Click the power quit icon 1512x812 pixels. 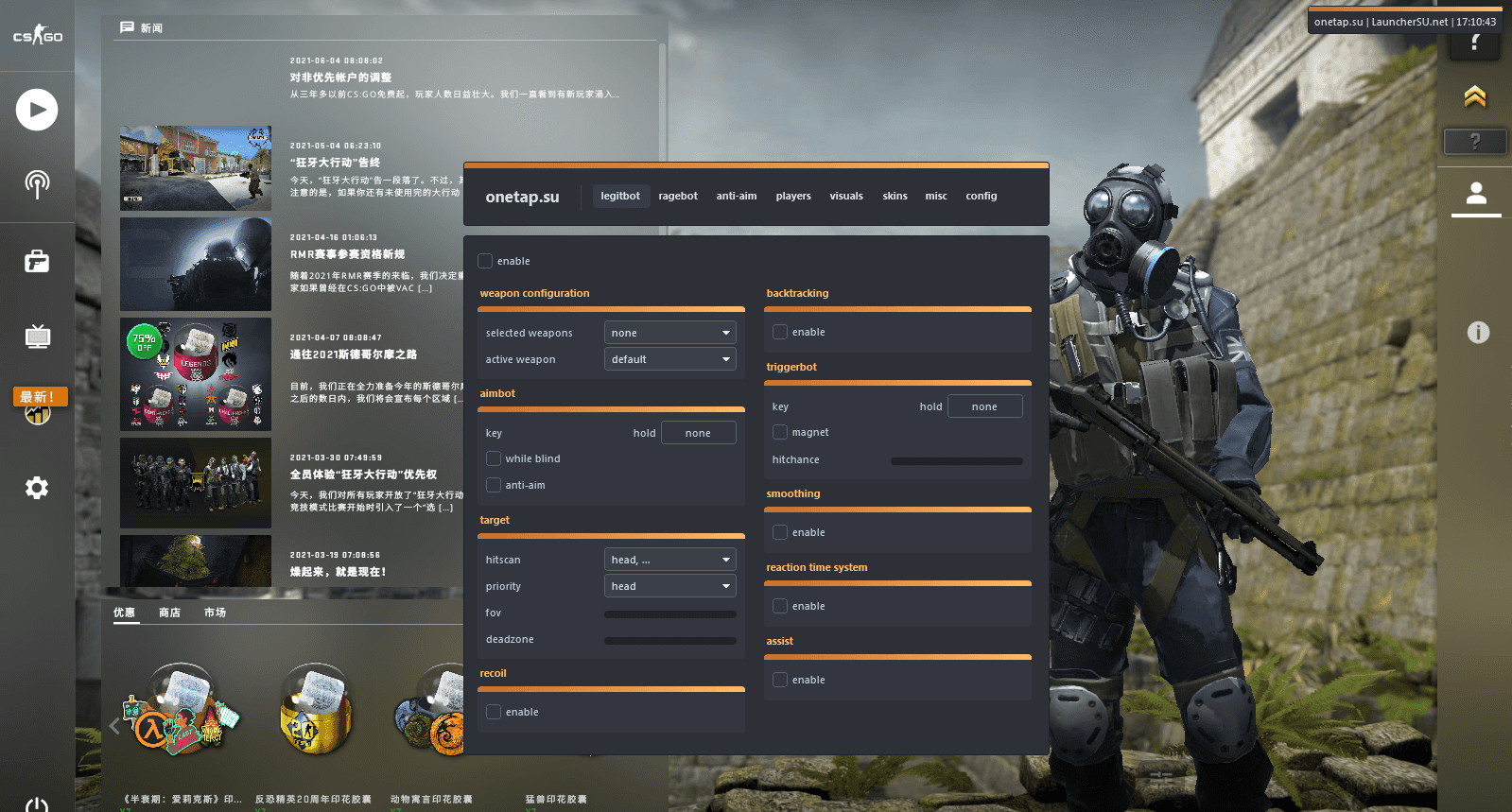[37, 805]
